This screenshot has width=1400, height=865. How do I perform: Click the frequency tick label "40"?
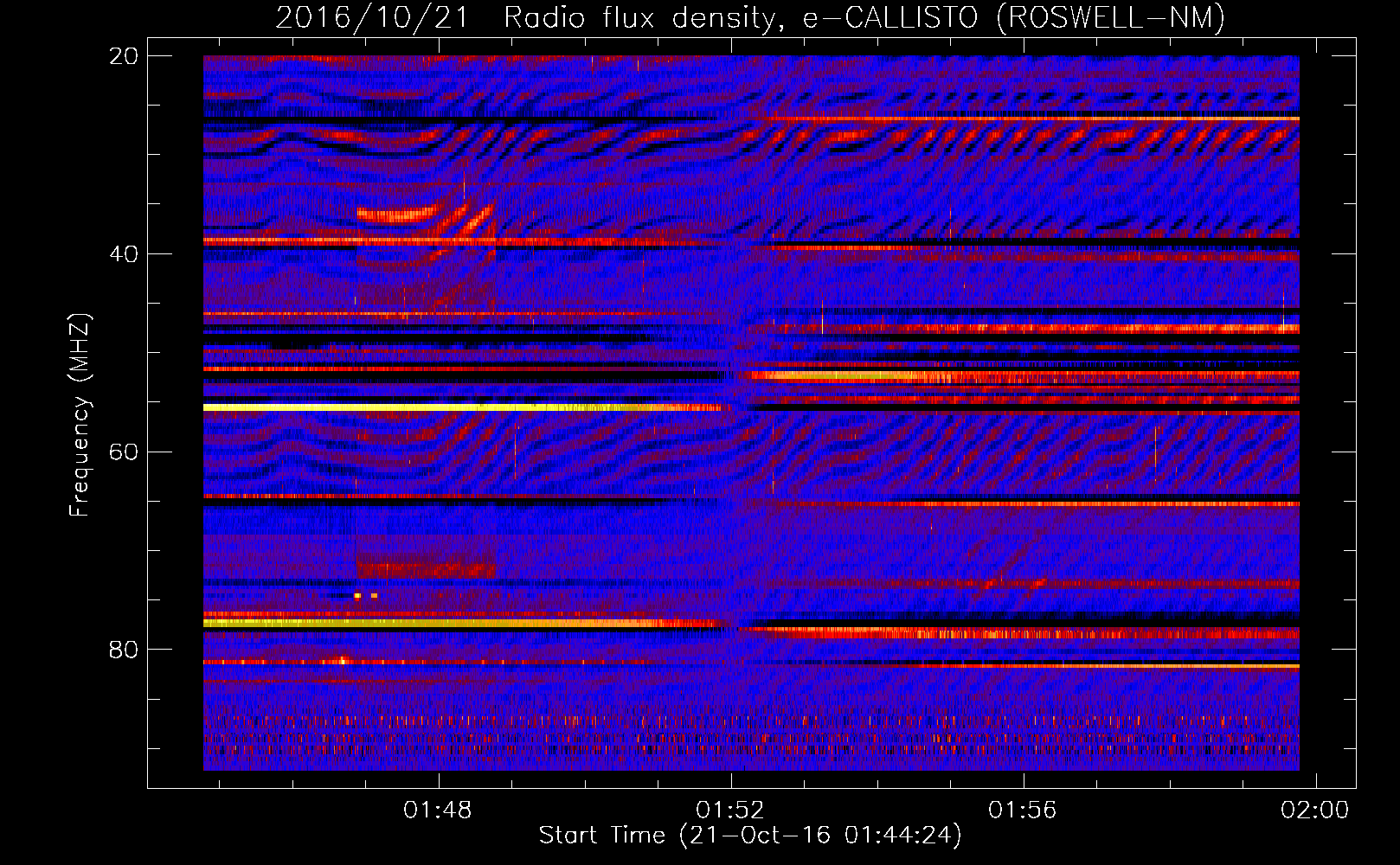123,254
